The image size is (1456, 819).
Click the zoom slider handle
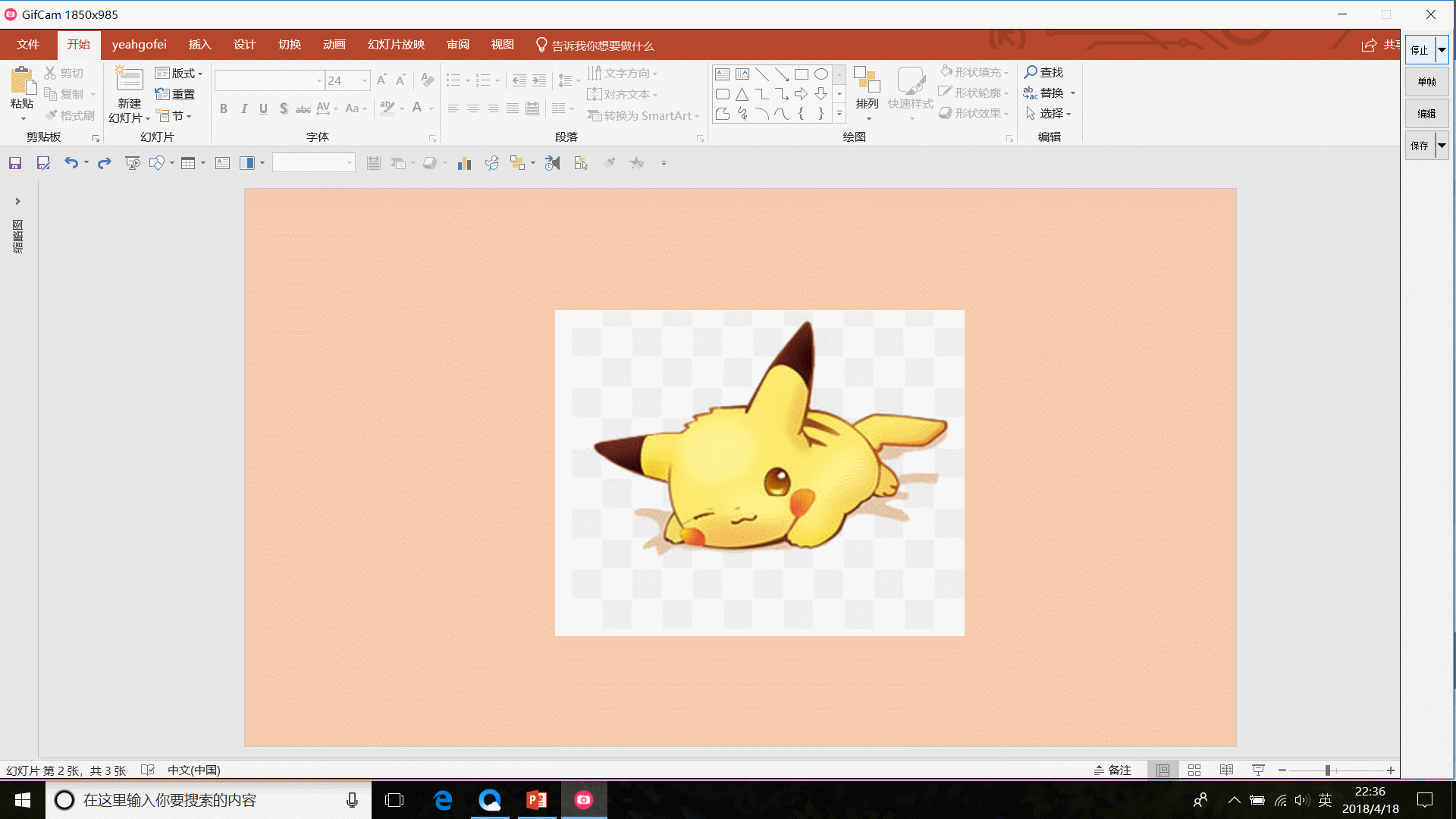tap(1328, 770)
